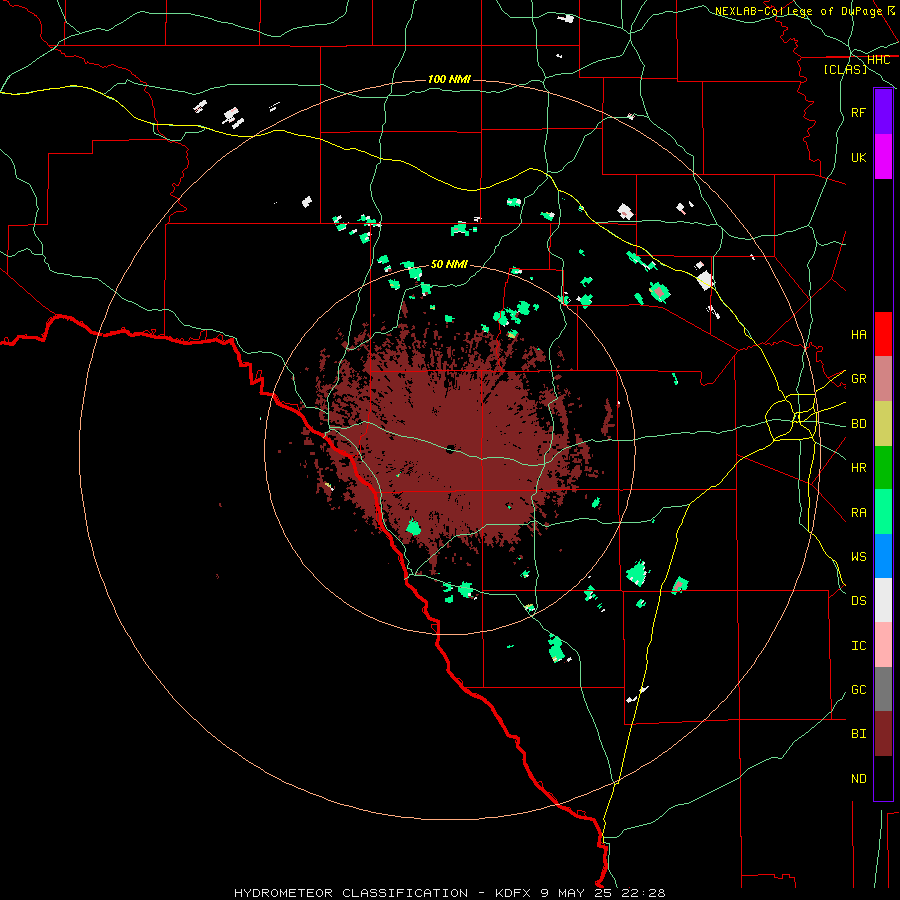The height and width of the screenshot is (900, 900).
Task: Click the '[CLAS]' label
Action: pyautogui.click(x=845, y=69)
